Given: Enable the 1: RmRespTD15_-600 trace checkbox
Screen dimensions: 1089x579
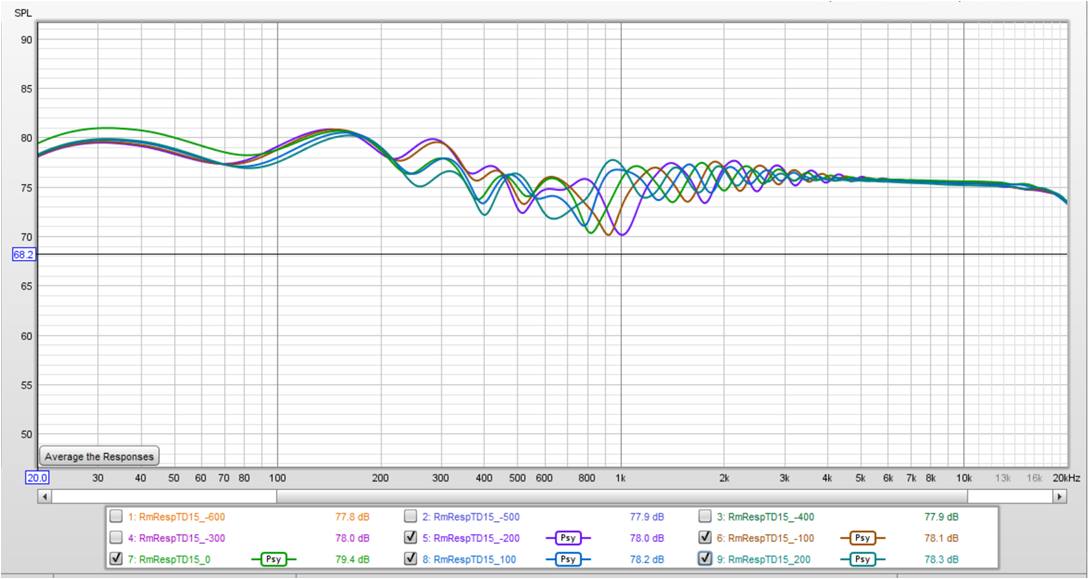Looking at the screenshot, I should (x=117, y=516).
